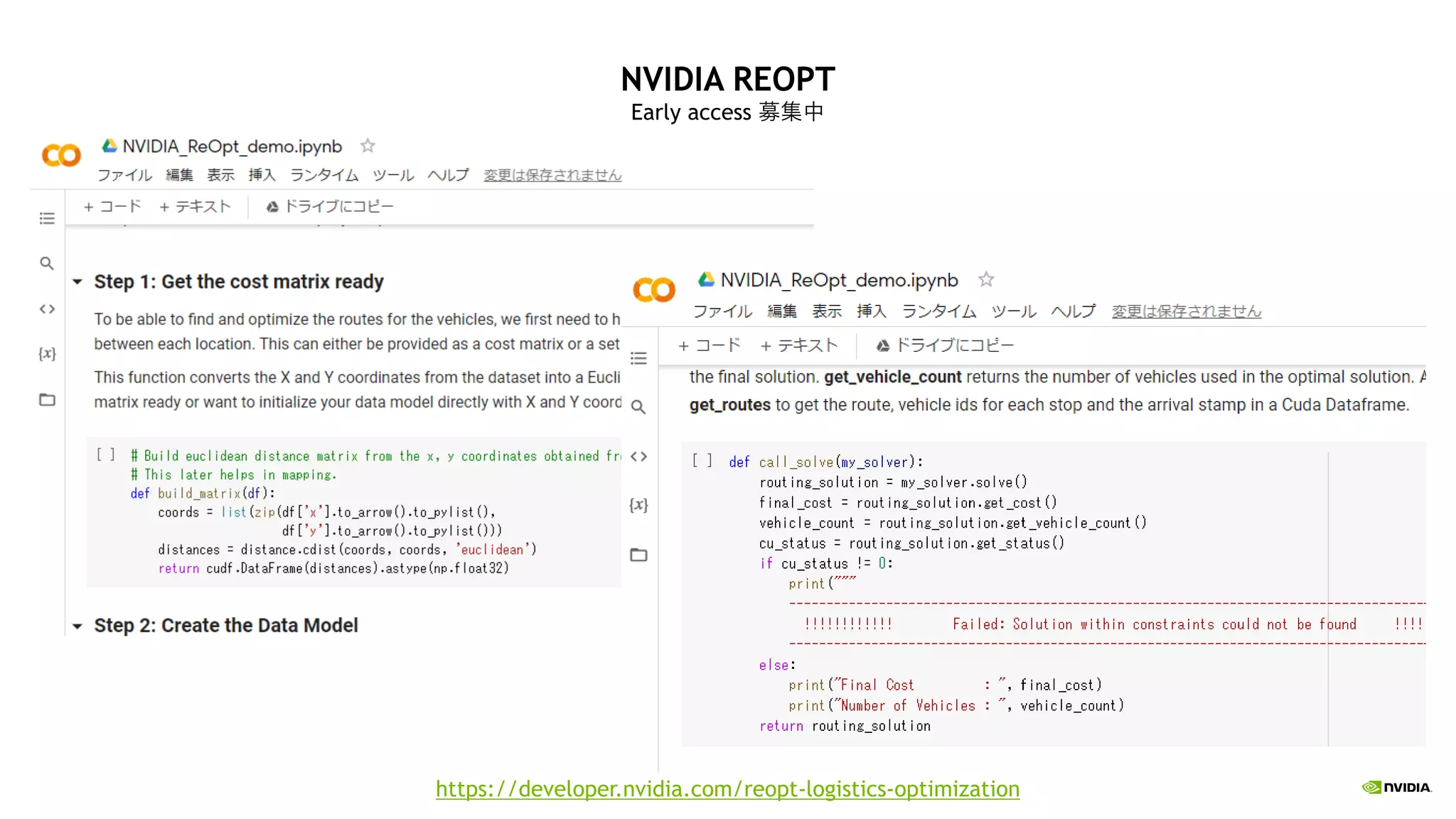Image resolution: width=1456 pixels, height=819 pixels.
Task: Collapse the Step 2 Create the Data Model section
Action: point(77,626)
